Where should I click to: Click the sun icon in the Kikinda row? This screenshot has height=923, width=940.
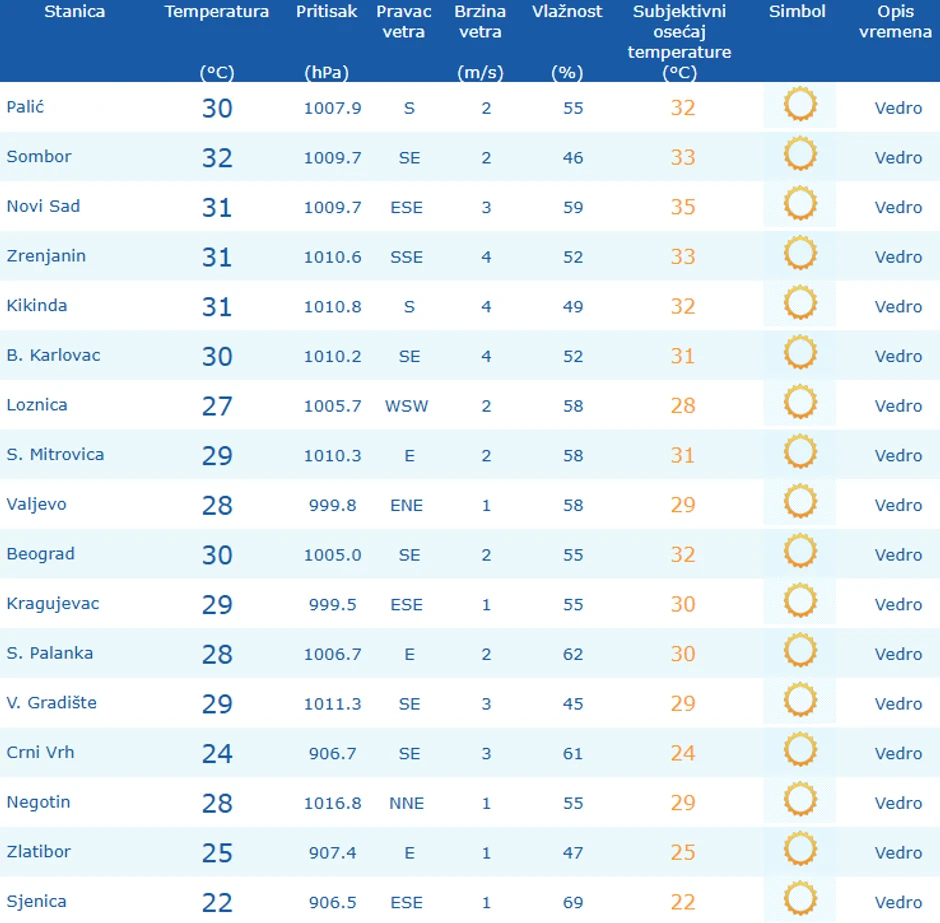(x=800, y=303)
